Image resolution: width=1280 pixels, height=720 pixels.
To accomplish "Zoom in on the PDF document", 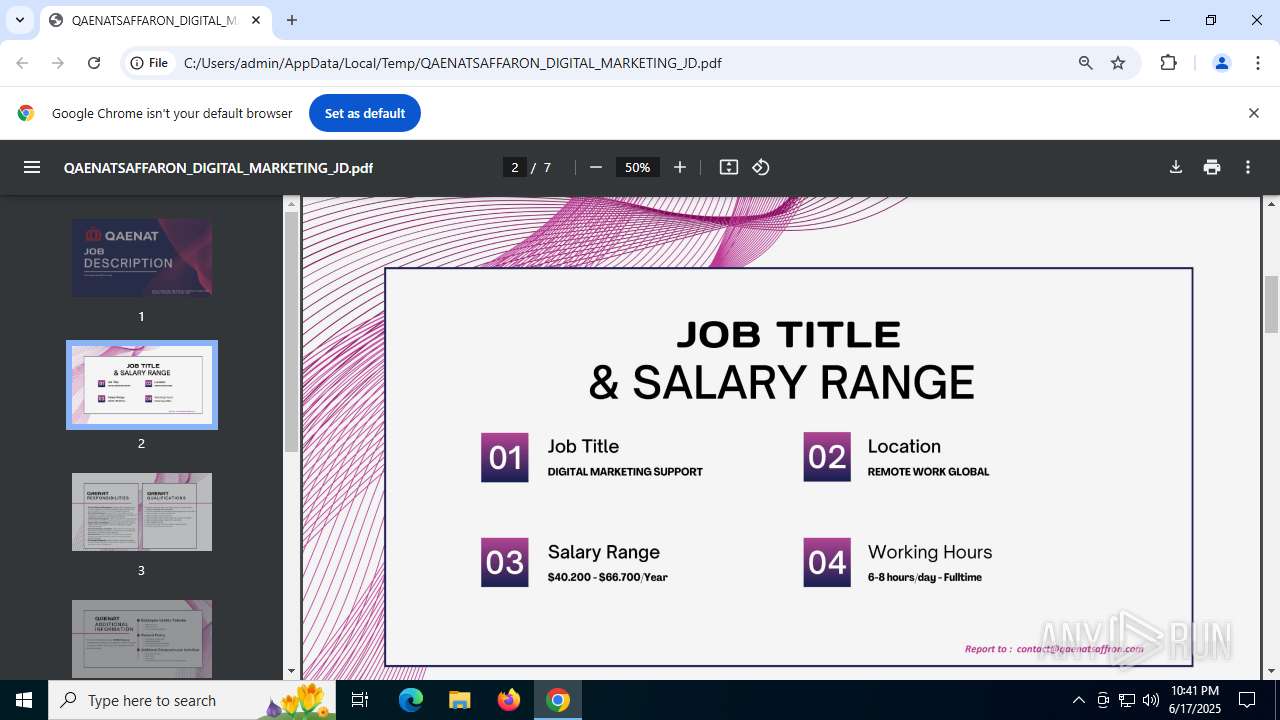I will tap(680, 167).
